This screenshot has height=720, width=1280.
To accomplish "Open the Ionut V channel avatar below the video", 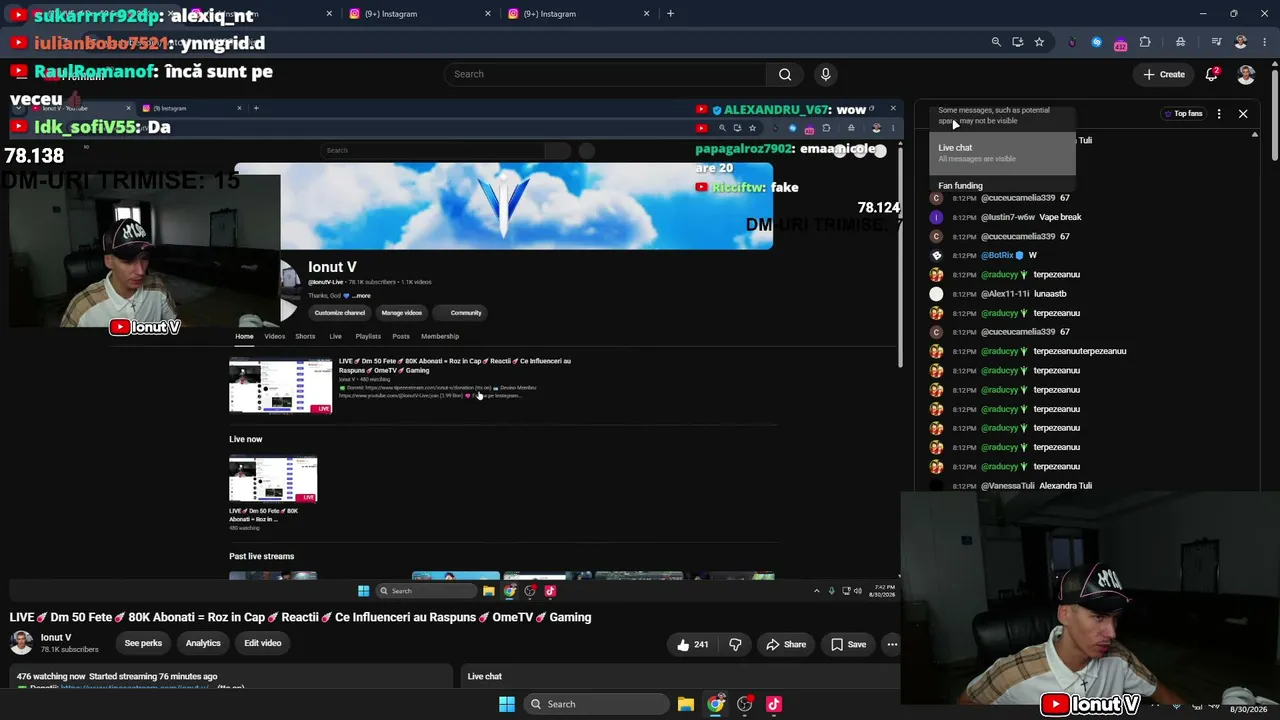I will [21, 643].
